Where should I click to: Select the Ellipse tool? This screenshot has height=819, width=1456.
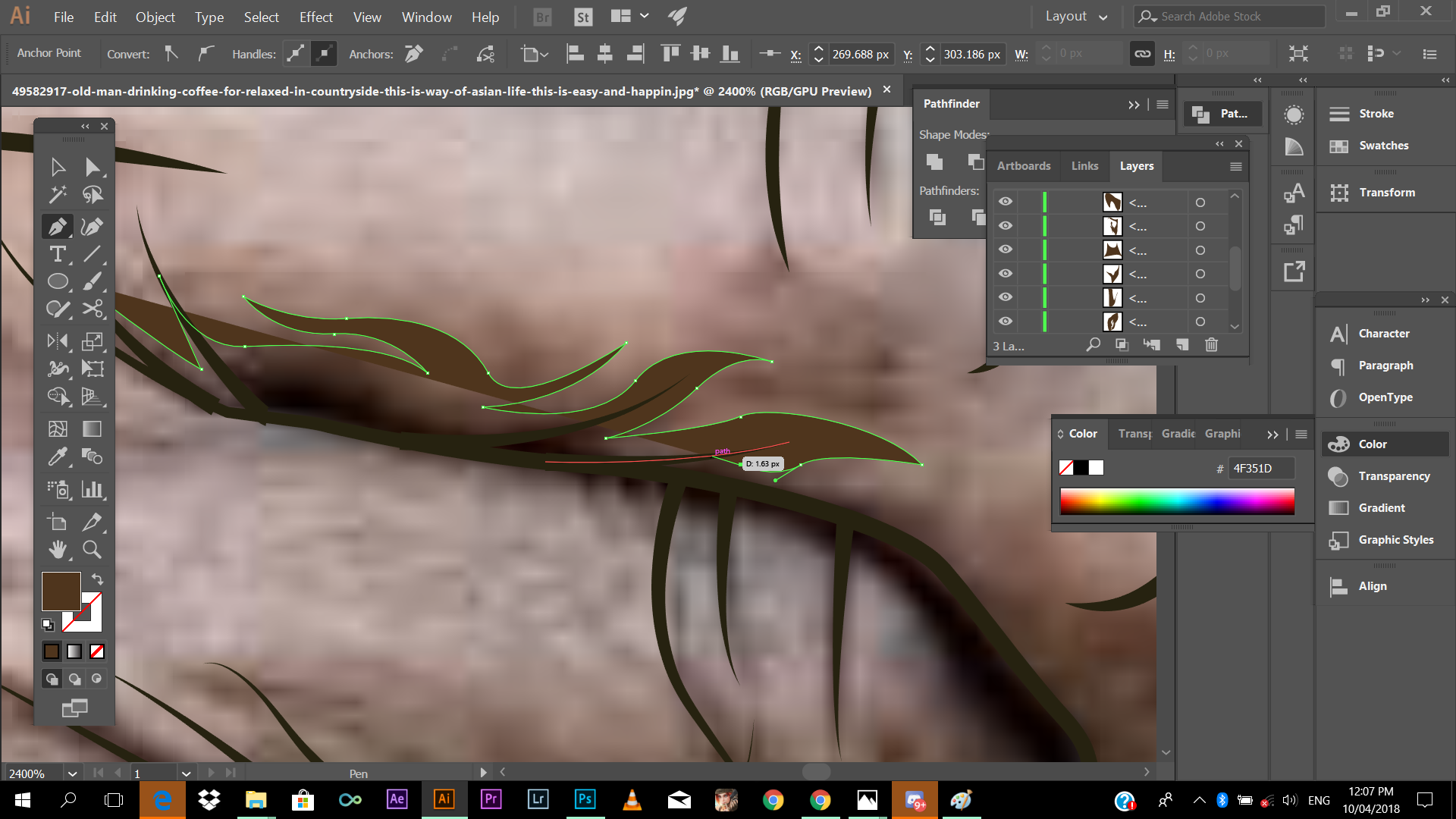click(x=58, y=282)
